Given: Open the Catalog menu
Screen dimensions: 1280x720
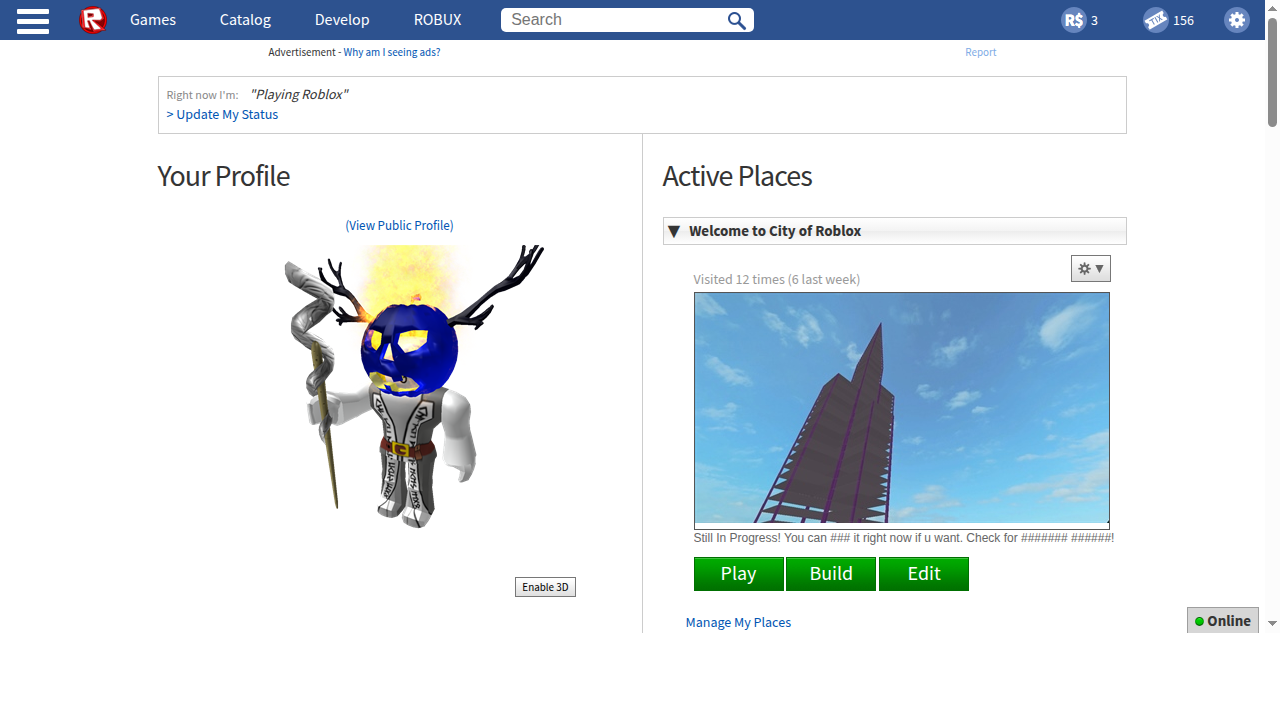Looking at the screenshot, I should coord(245,20).
